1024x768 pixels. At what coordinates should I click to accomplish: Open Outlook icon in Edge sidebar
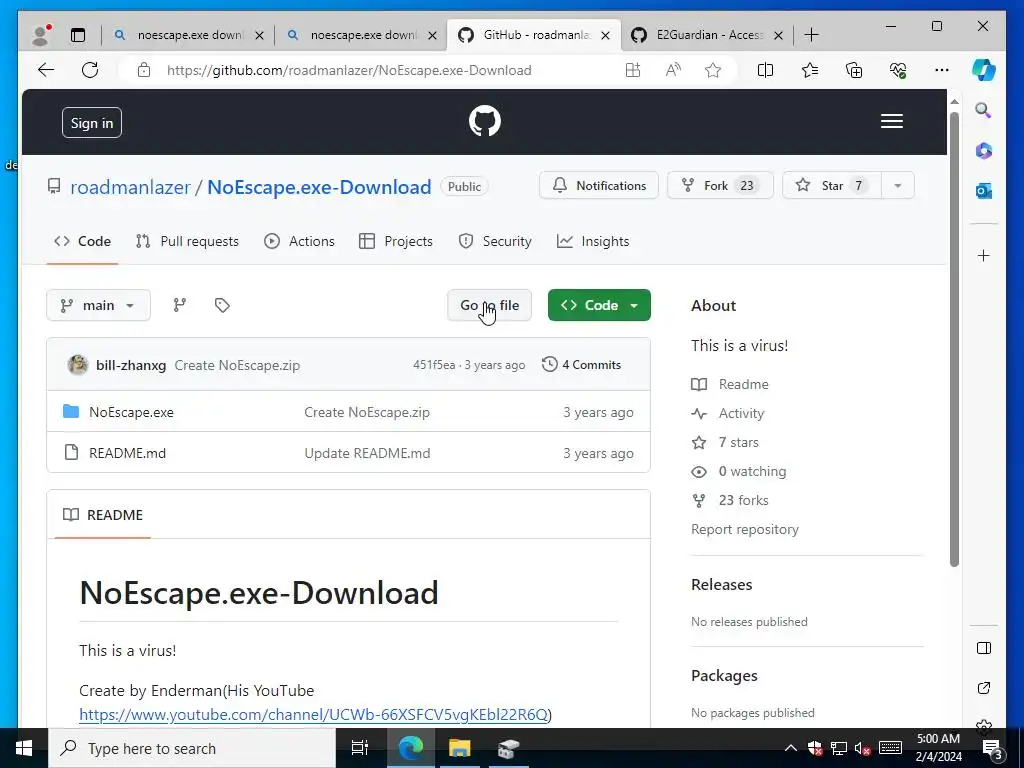(x=984, y=191)
